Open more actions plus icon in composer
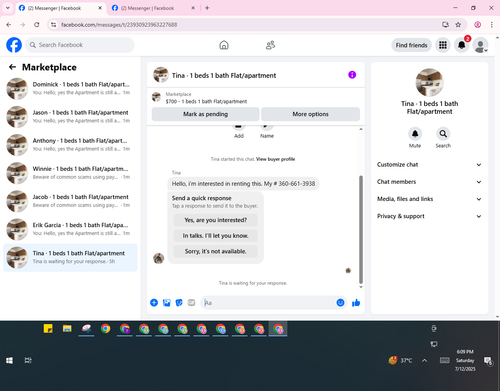 [x=154, y=303]
